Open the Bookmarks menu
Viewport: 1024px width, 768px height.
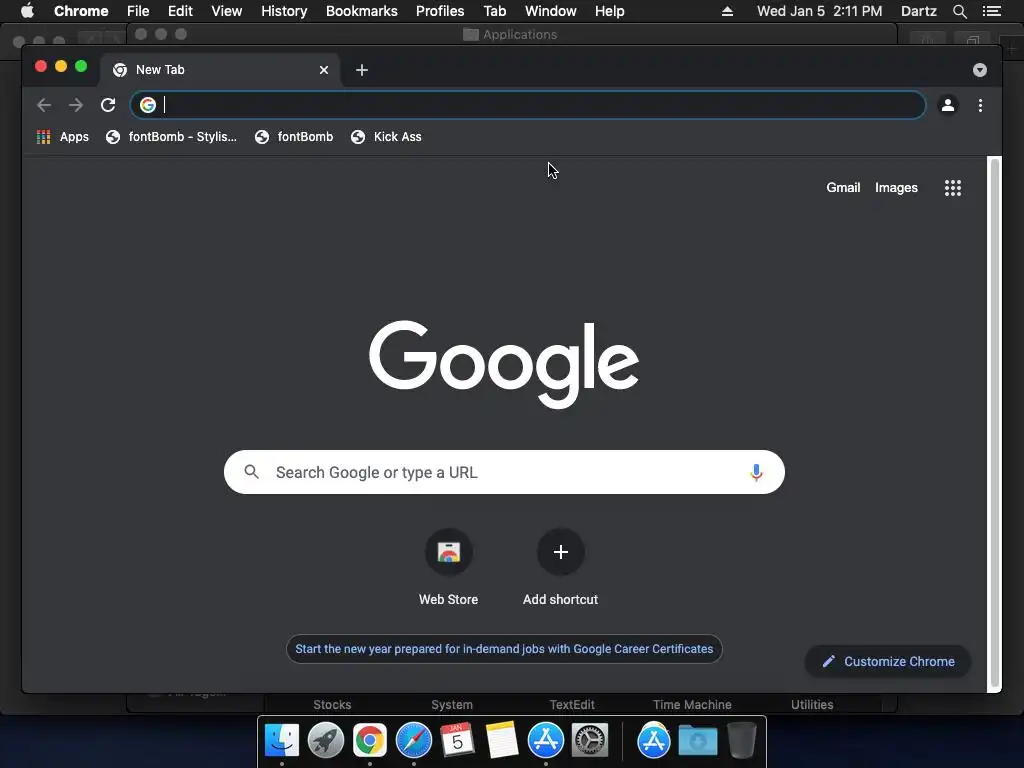[x=362, y=11]
